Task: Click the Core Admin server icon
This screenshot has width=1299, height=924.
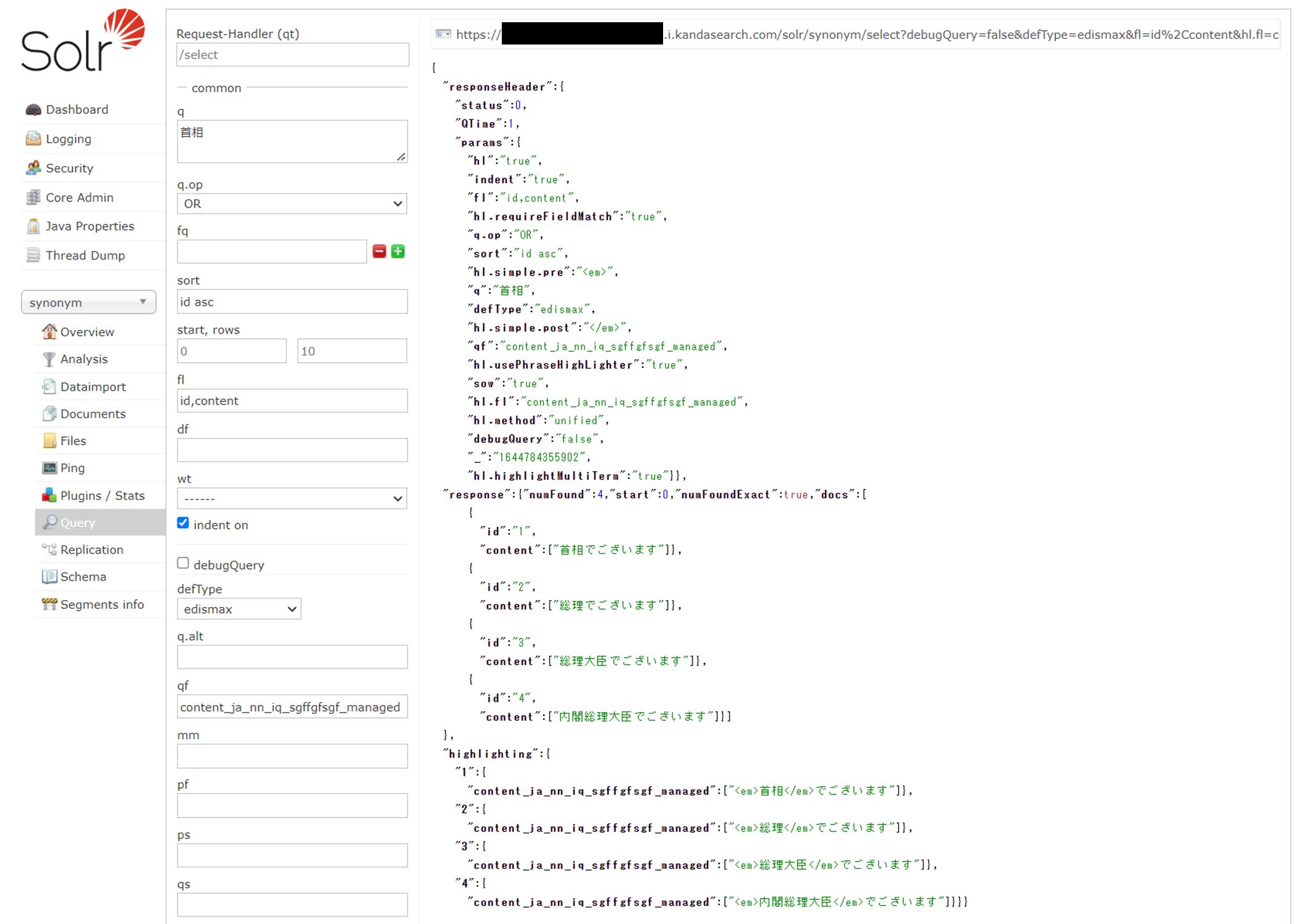Action: coord(33,197)
